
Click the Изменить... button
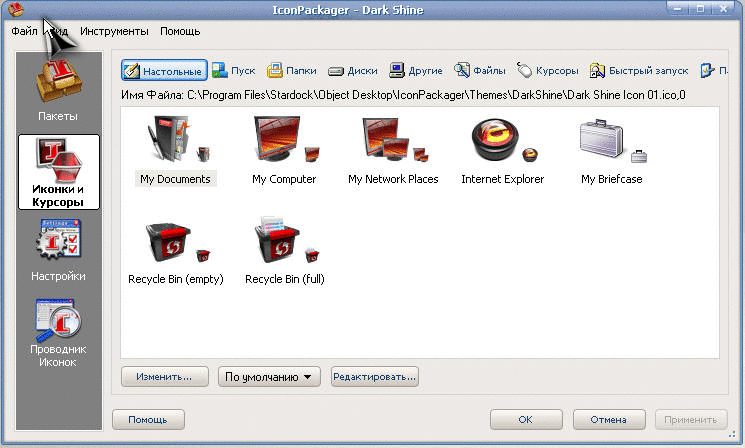[x=164, y=377]
